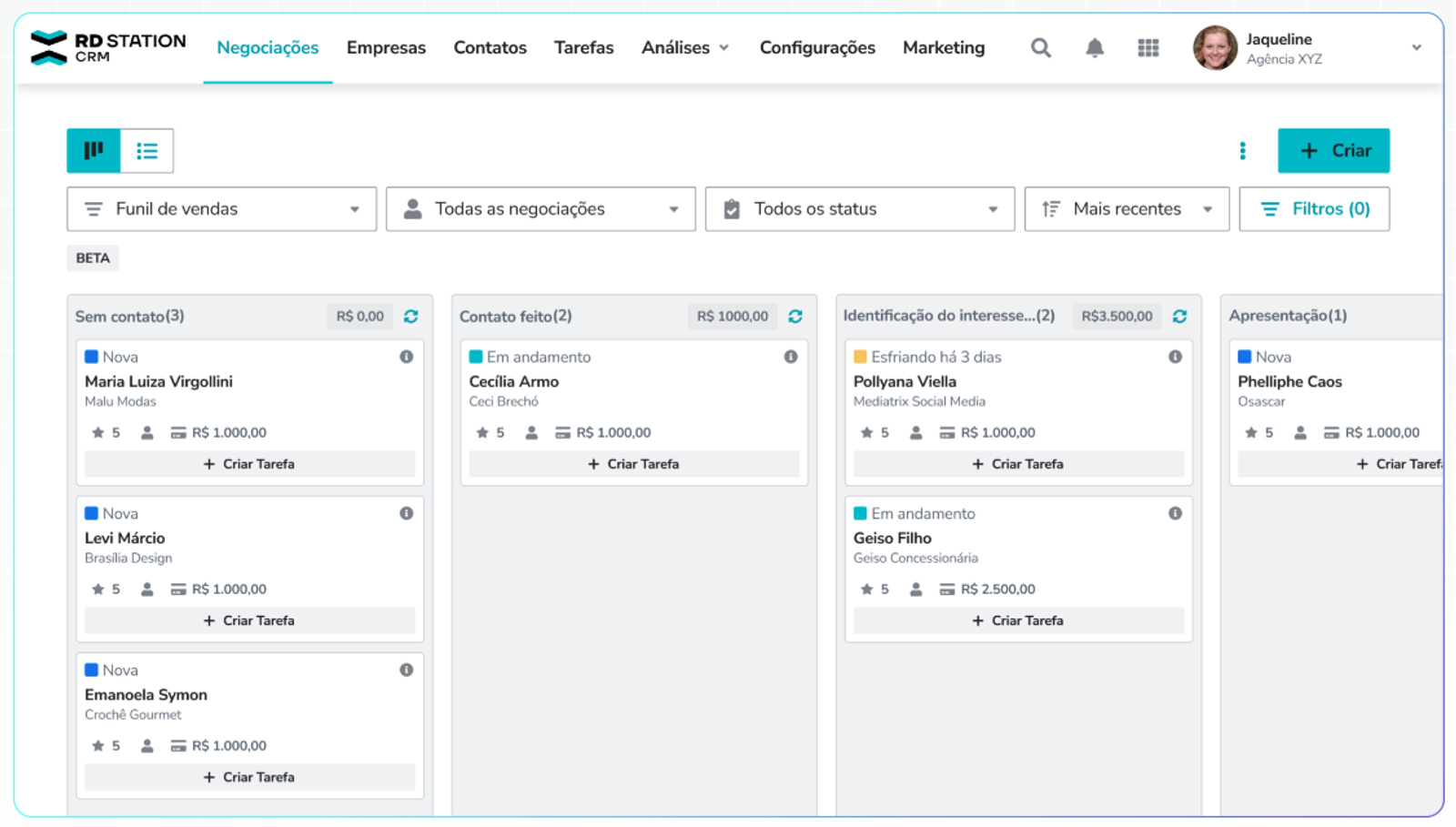Open the apps grid icon
The height and width of the screenshot is (827, 1456).
point(1148,48)
